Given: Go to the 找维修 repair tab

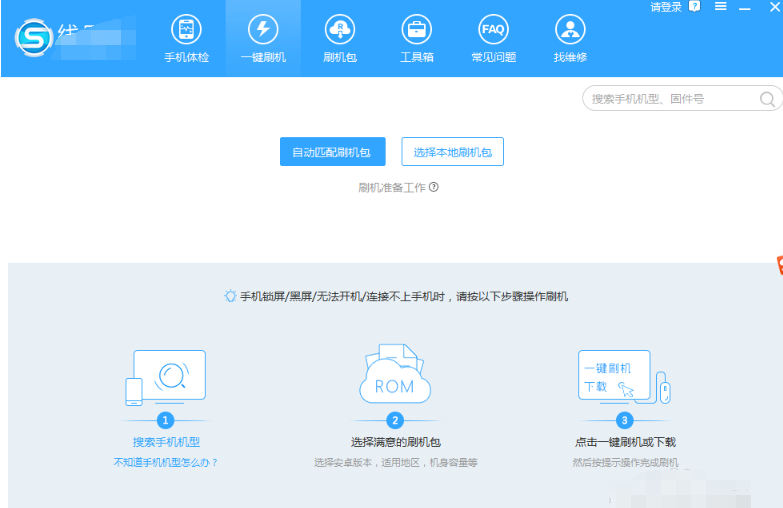Looking at the screenshot, I should 570,39.
